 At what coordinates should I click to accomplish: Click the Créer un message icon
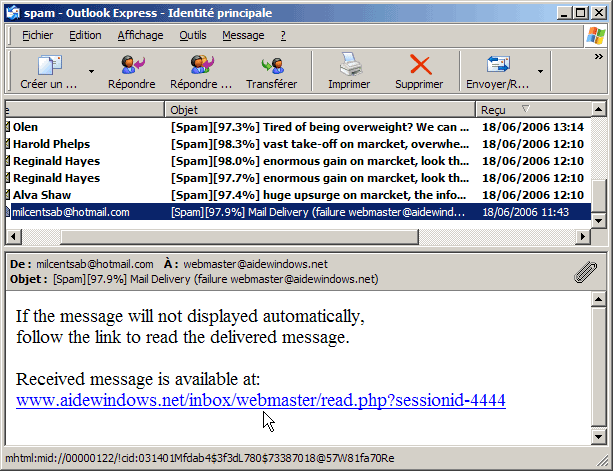(49, 66)
